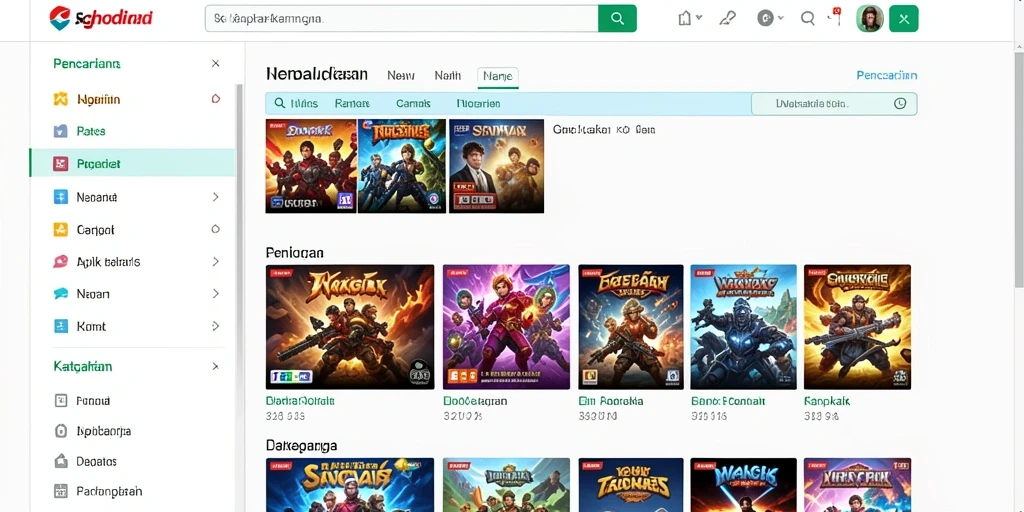Click the Cartpot sidebar icon
Image resolution: width=1024 pixels, height=512 pixels.
[x=60, y=229]
